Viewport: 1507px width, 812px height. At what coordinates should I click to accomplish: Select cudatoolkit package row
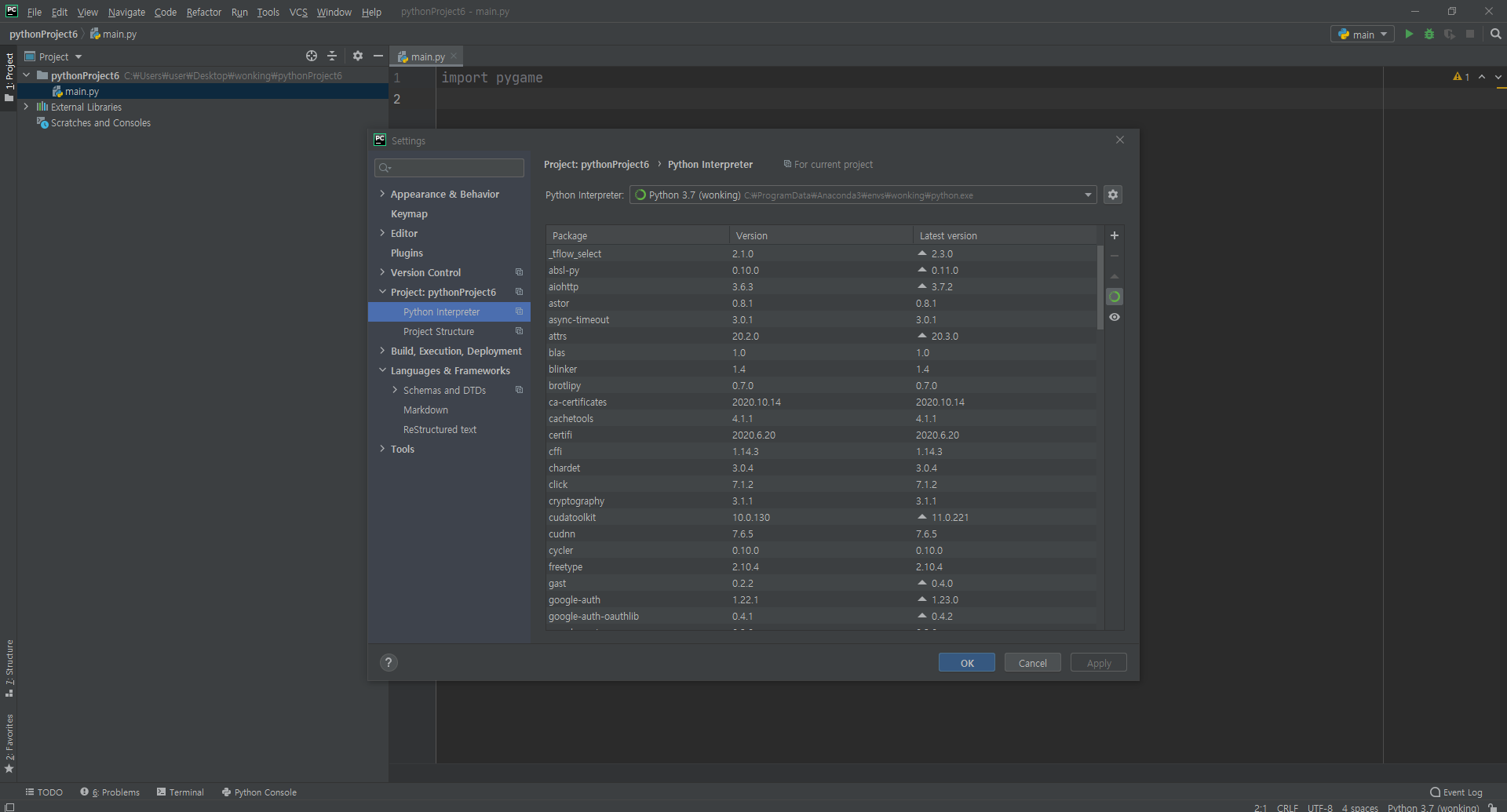click(x=822, y=517)
